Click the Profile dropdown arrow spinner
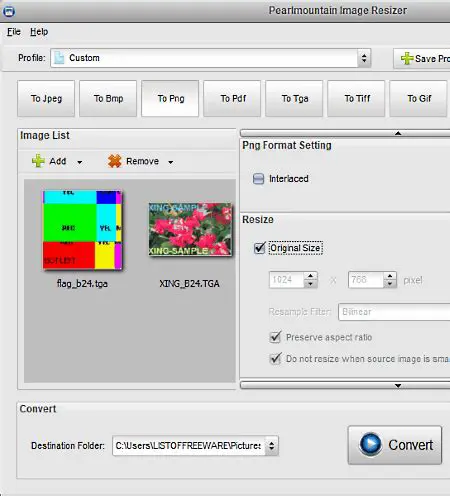 (x=364, y=58)
